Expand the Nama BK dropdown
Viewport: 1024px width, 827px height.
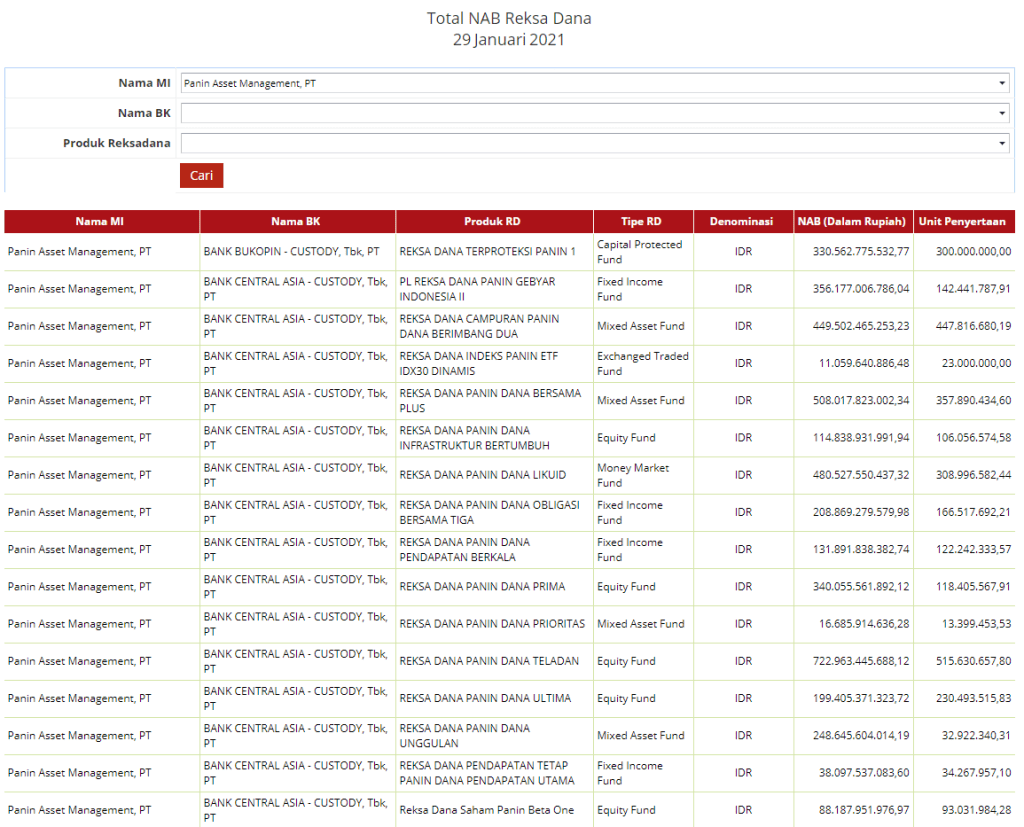594,114
